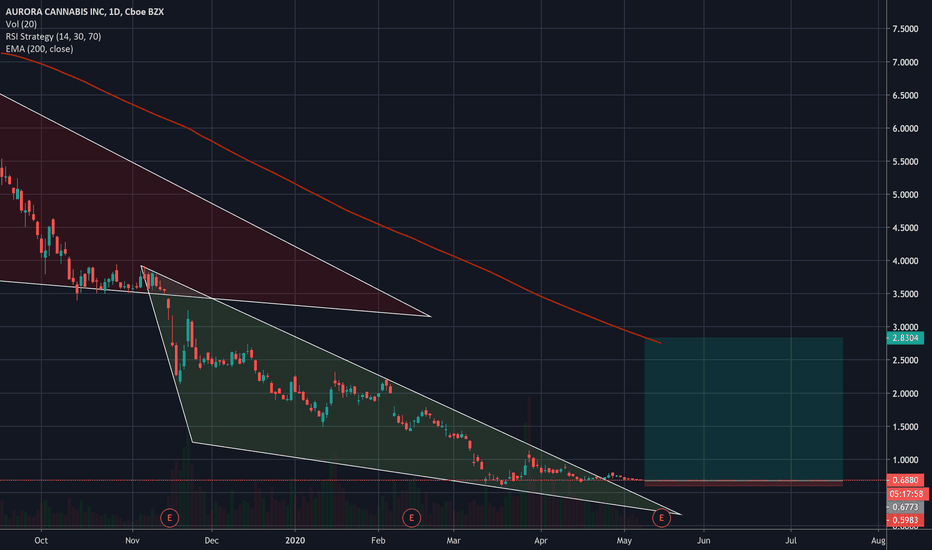Click the Feb label on time axis

tap(378, 540)
